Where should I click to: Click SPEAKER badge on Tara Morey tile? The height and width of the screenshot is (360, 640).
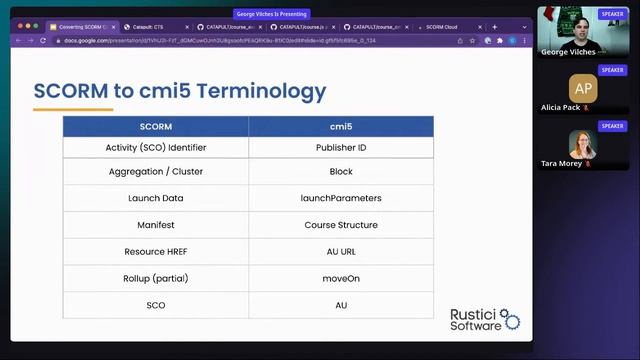coord(612,126)
